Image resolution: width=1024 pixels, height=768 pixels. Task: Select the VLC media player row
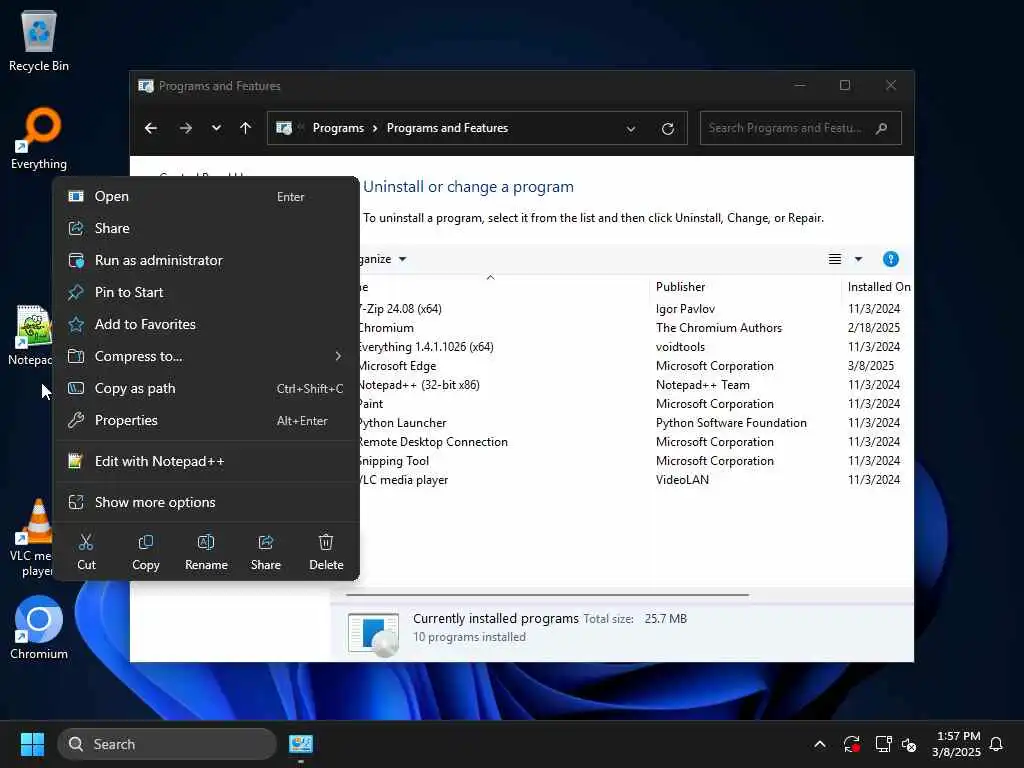[635, 479]
